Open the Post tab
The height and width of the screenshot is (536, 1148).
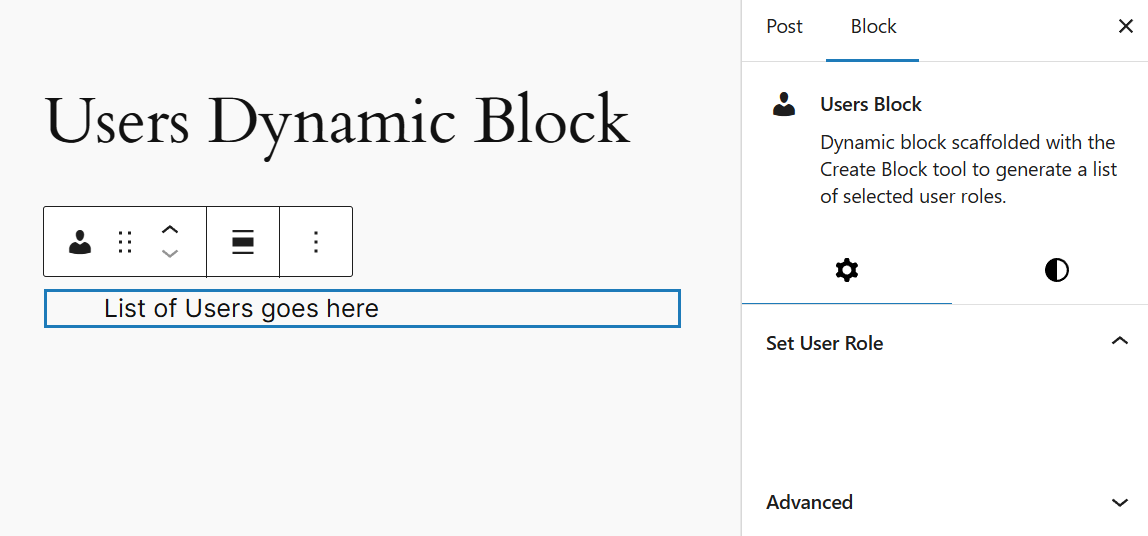pos(784,27)
